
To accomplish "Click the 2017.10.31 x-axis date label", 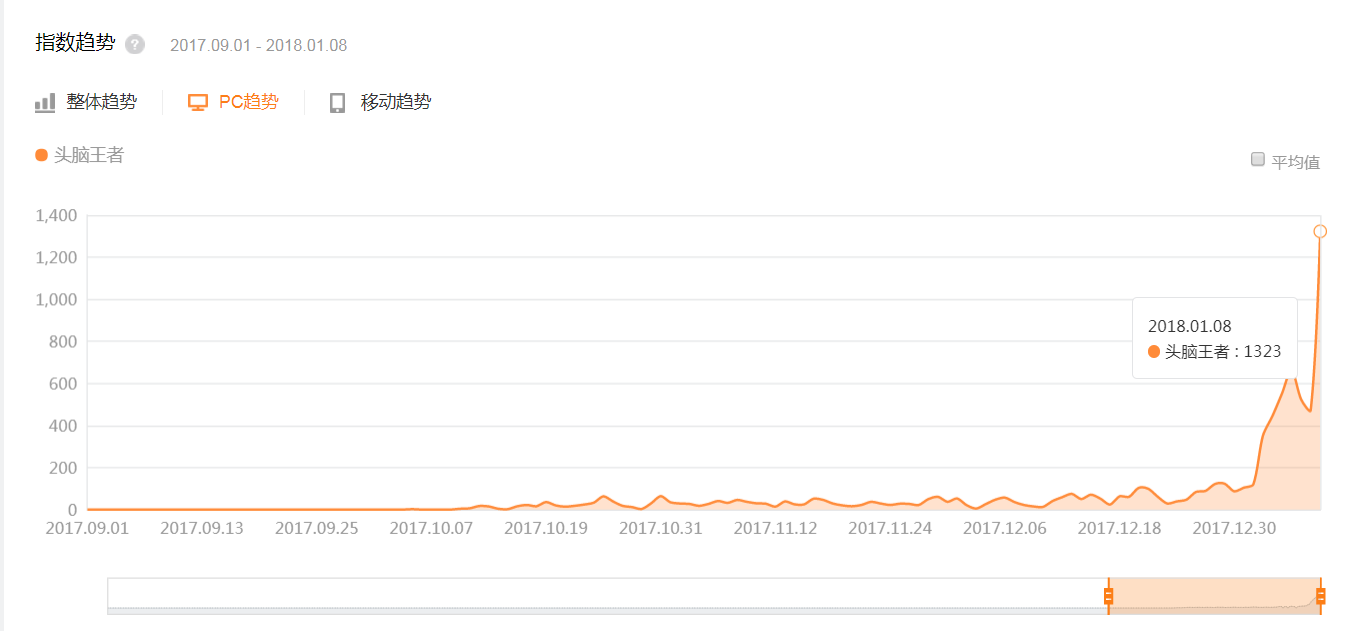I will coord(661,527).
